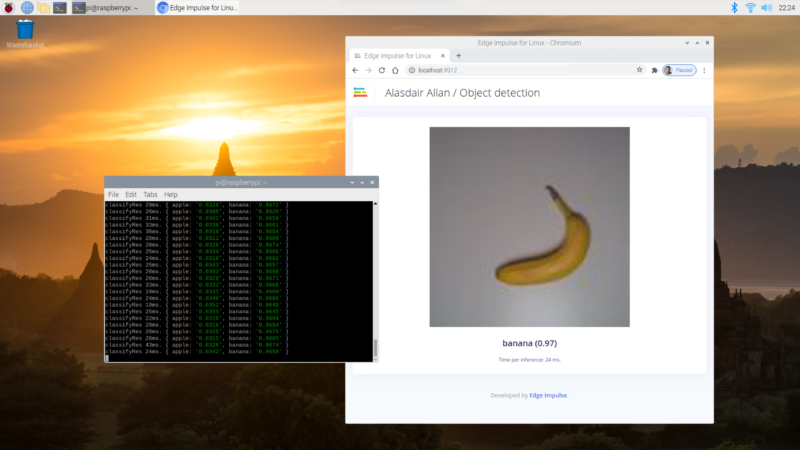Screen dimensions: 800x450
Task: Open a new Chromium tab
Action: coord(459,56)
